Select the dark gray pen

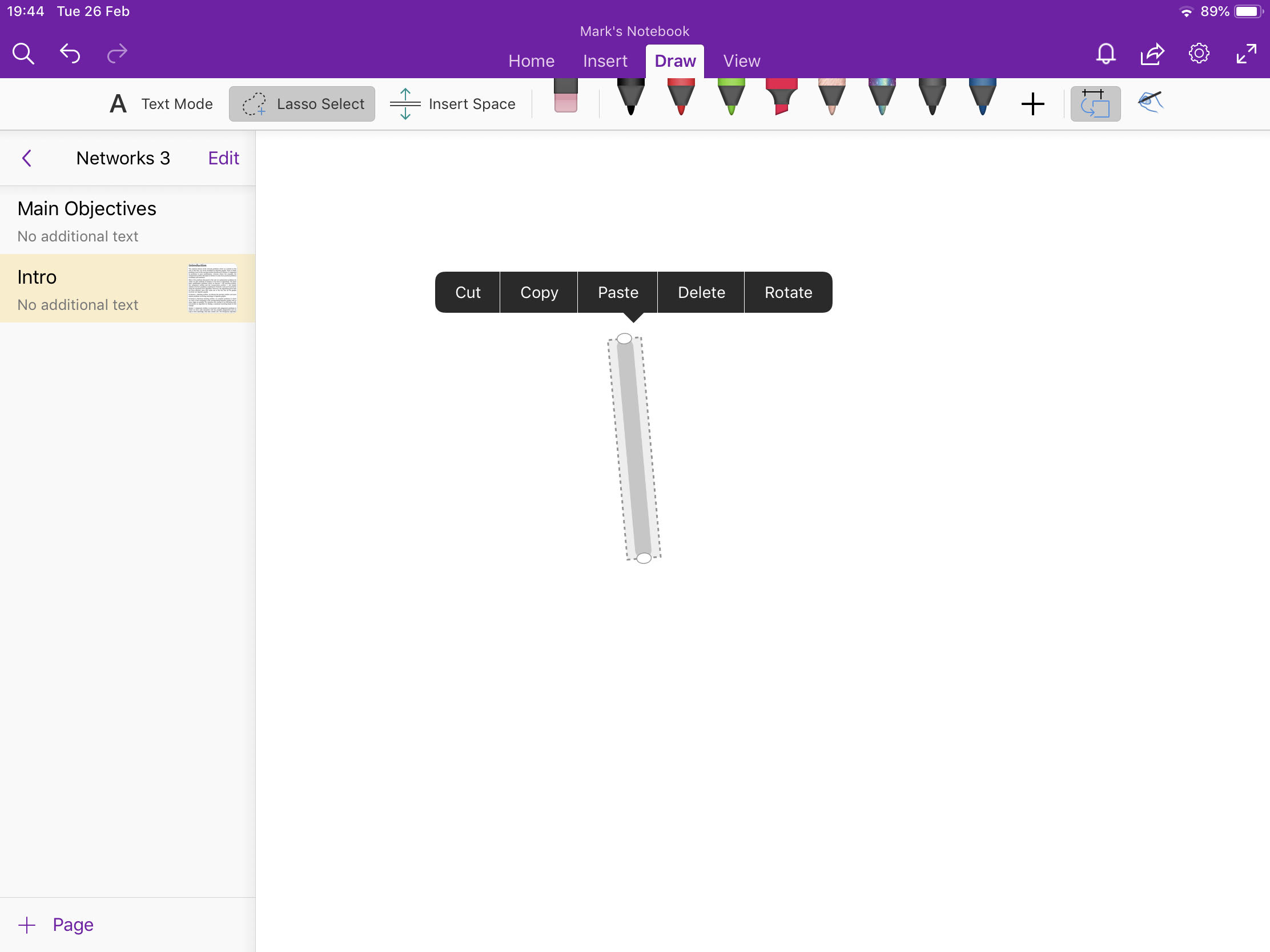[x=932, y=97]
